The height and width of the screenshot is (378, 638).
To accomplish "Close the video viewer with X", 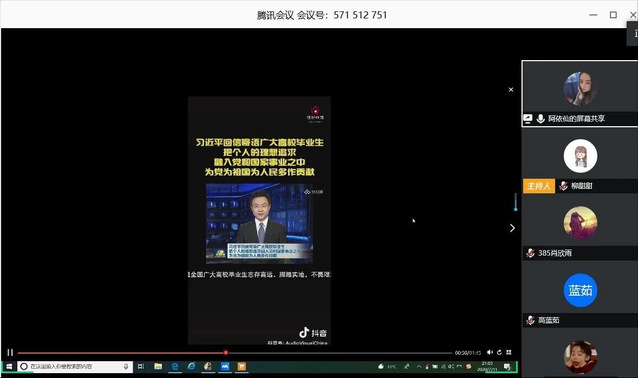I will (511, 90).
